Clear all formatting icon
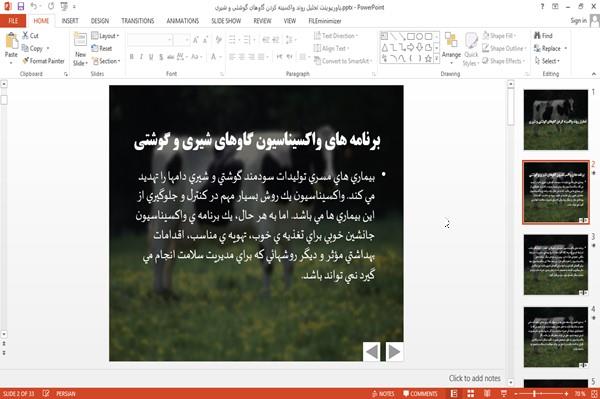 219,40
